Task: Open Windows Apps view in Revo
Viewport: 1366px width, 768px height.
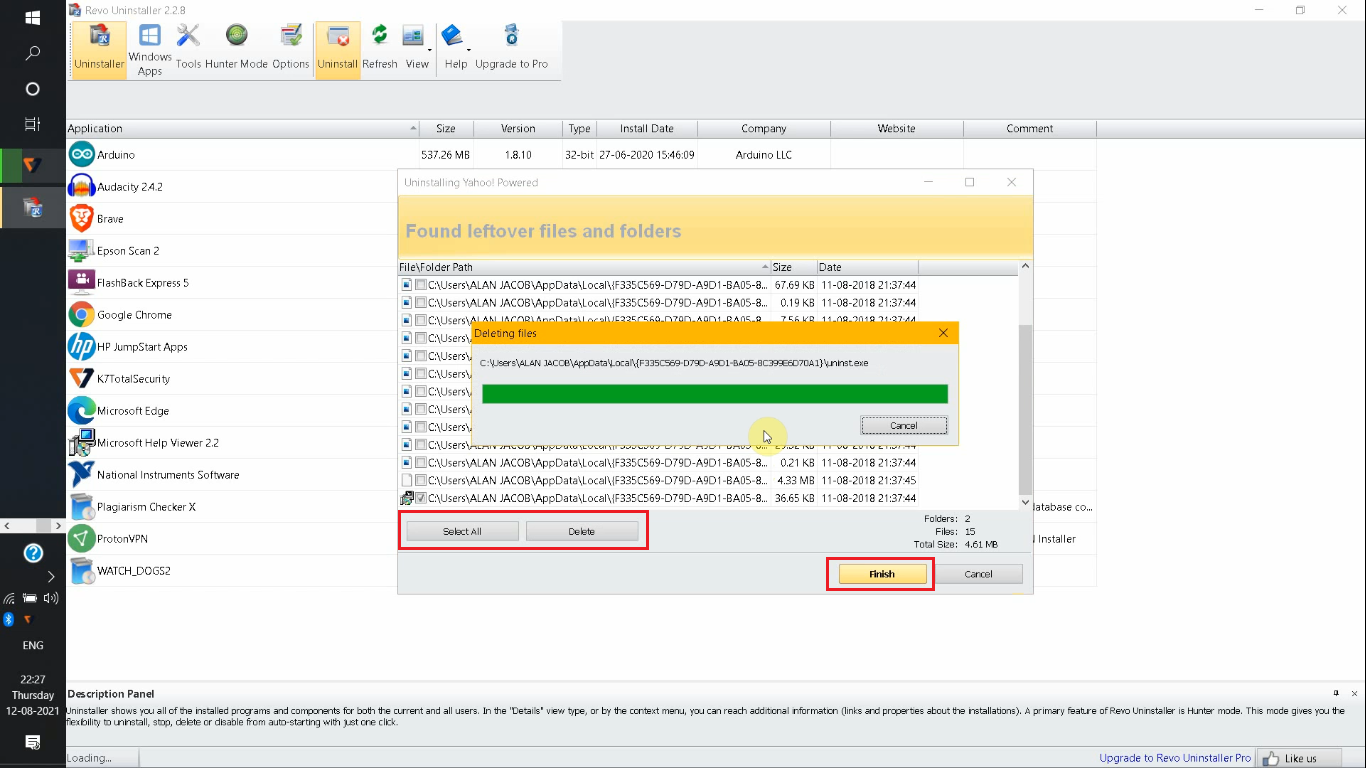Action: click(x=149, y=49)
